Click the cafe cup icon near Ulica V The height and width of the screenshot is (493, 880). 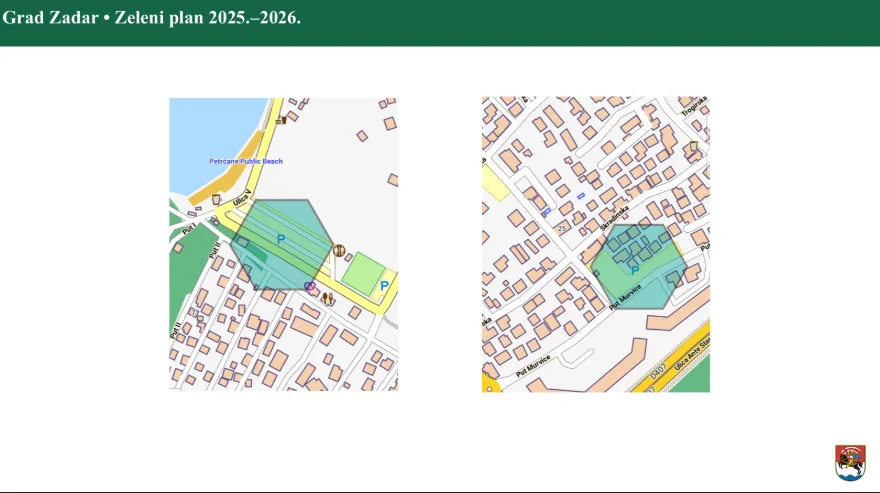[216, 199]
